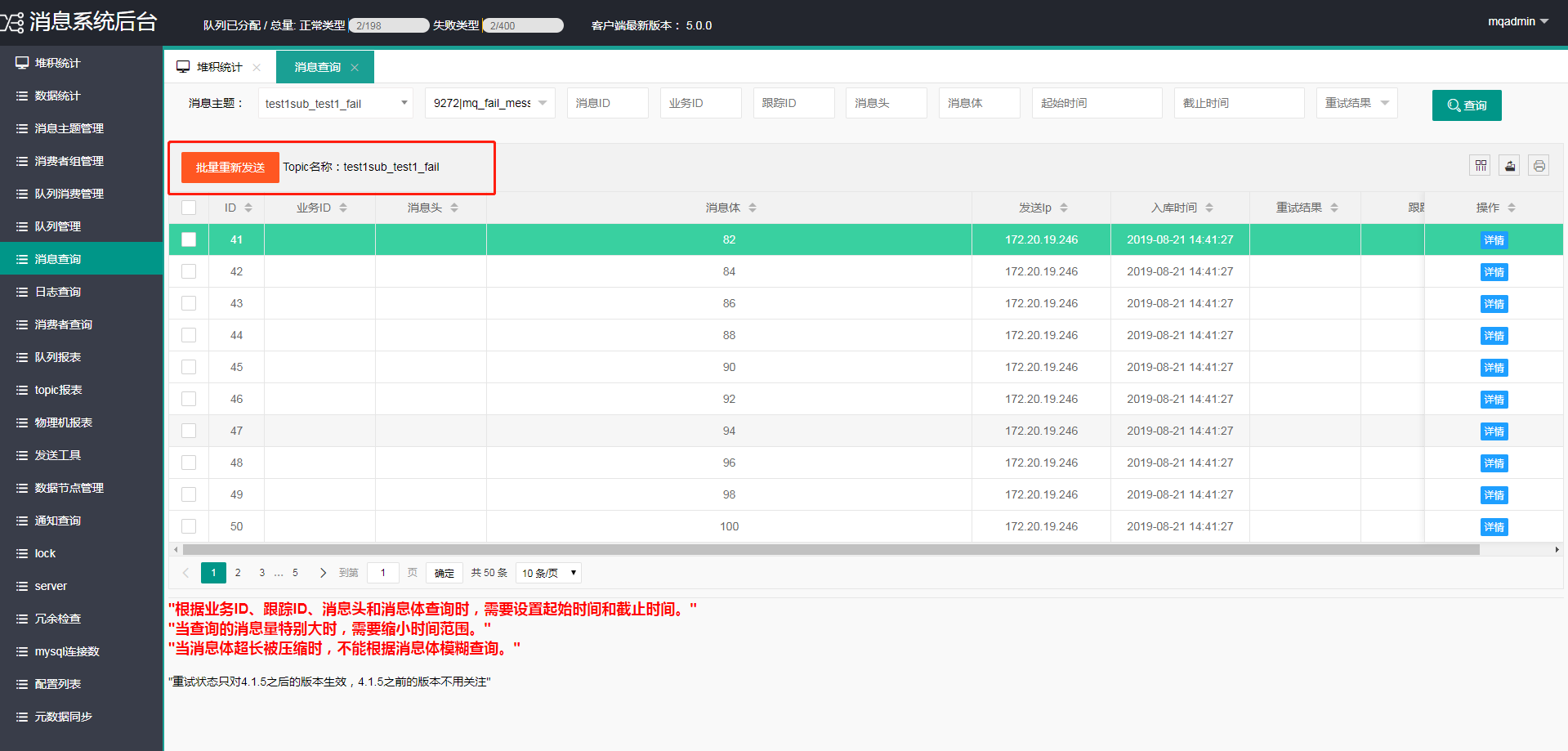Sort by 发送Ip column arrows
The image size is (1568, 751).
point(1064,208)
